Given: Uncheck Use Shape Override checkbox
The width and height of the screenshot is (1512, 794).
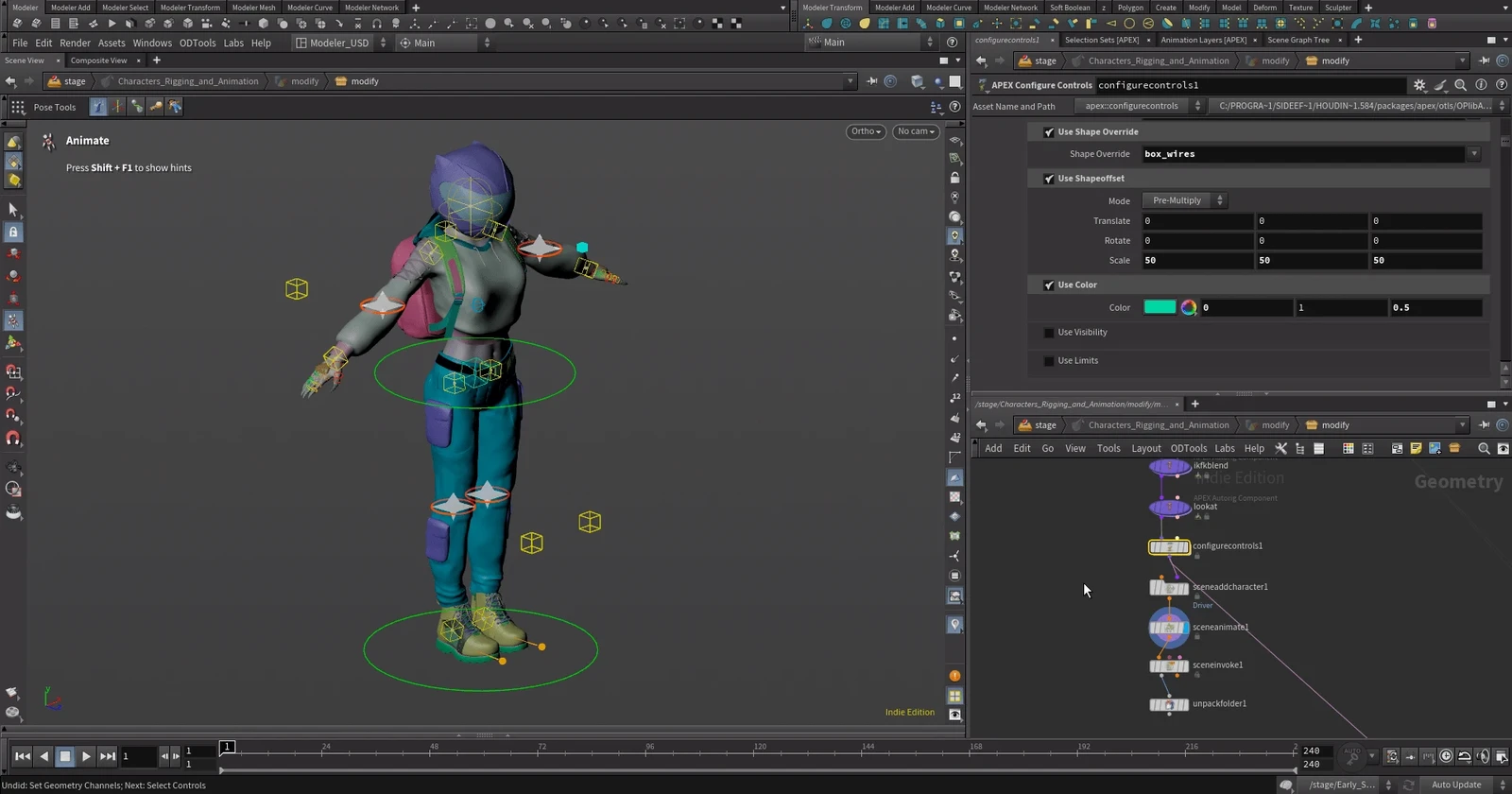Looking at the screenshot, I should [1049, 132].
